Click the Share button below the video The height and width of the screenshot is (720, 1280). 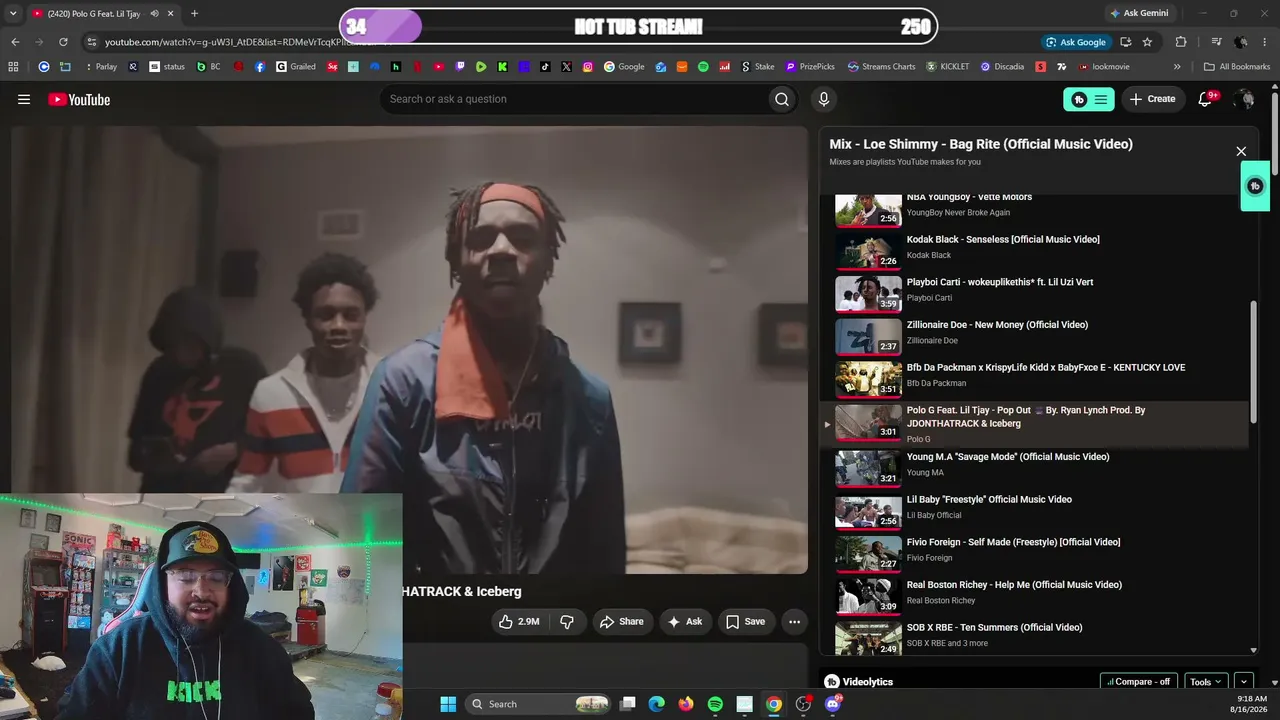tap(621, 621)
